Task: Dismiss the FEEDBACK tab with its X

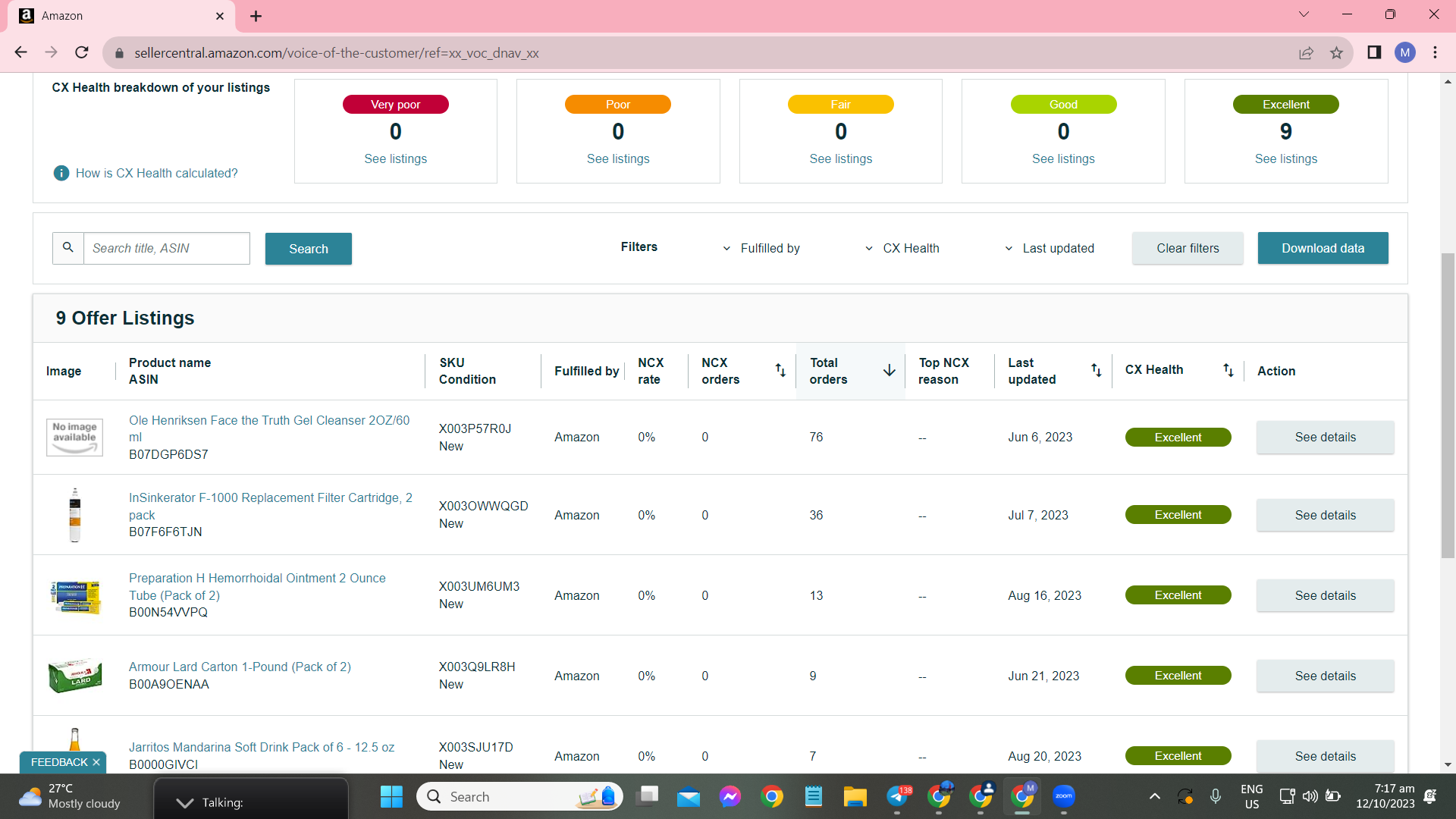Action: pyautogui.click(x=96, y=762)
